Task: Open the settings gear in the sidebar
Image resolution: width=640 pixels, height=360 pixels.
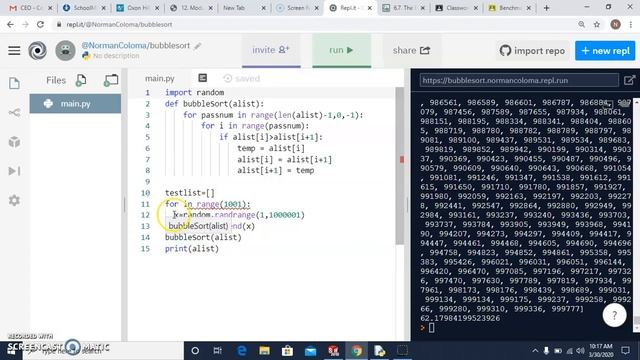Action: click(x=14, y=200)
